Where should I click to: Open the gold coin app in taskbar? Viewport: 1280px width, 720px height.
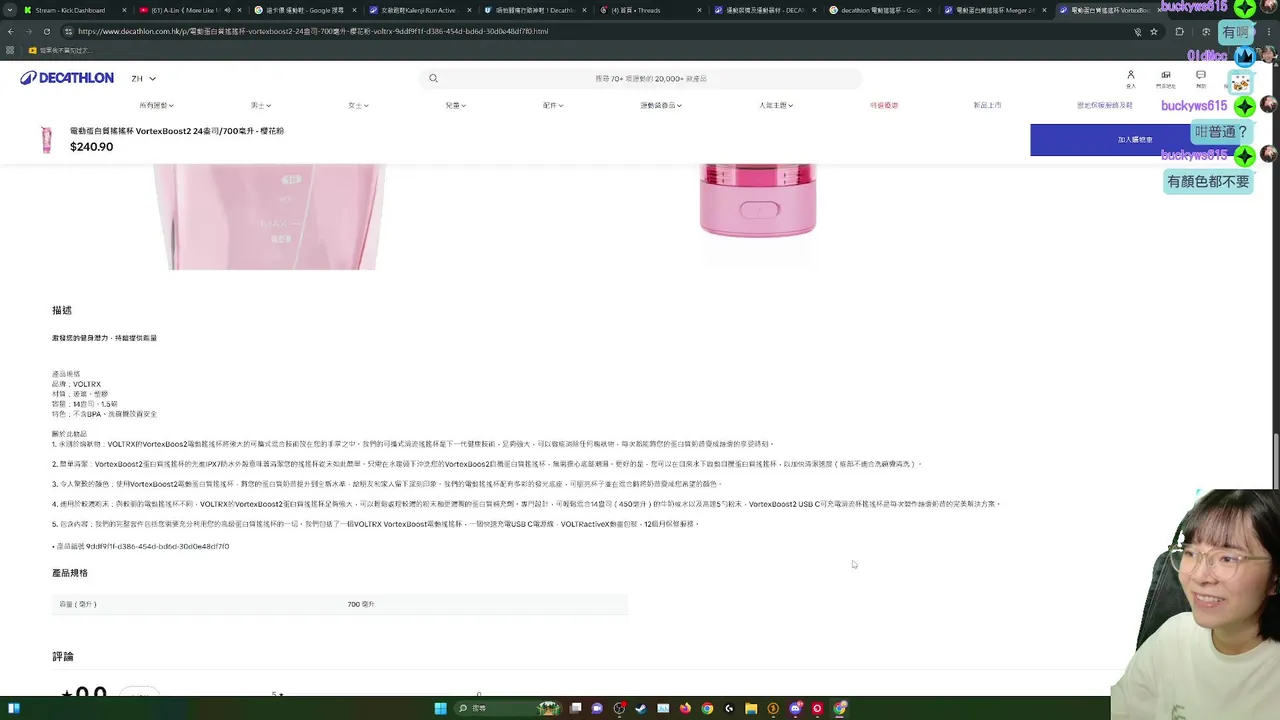click(x=773, y=708)
